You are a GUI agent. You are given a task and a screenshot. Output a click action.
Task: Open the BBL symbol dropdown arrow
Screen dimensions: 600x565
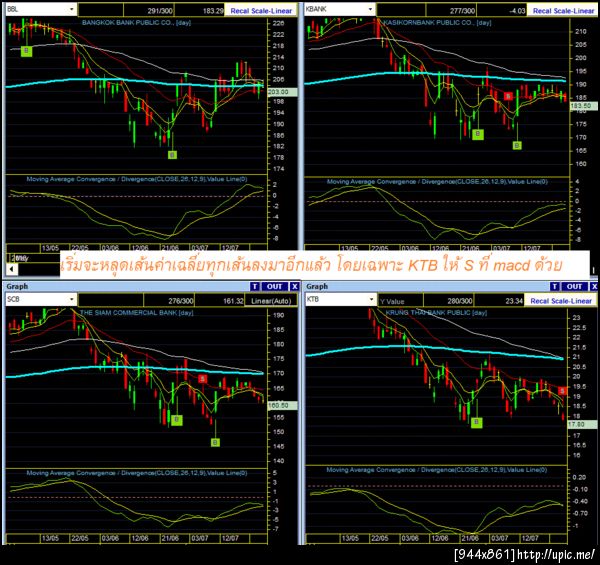tap(72, 9)
